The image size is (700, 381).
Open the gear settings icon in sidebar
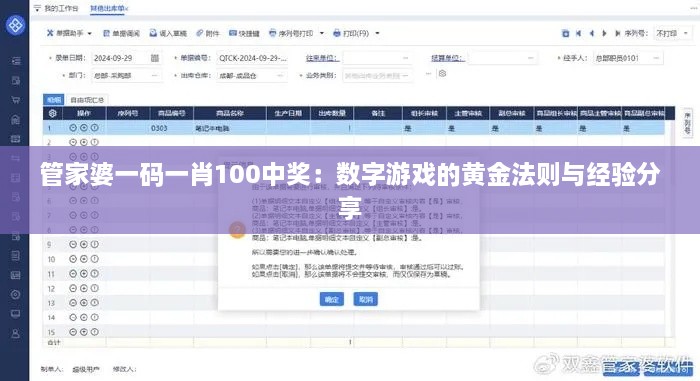pyautogui.click(x=16, y=294)
